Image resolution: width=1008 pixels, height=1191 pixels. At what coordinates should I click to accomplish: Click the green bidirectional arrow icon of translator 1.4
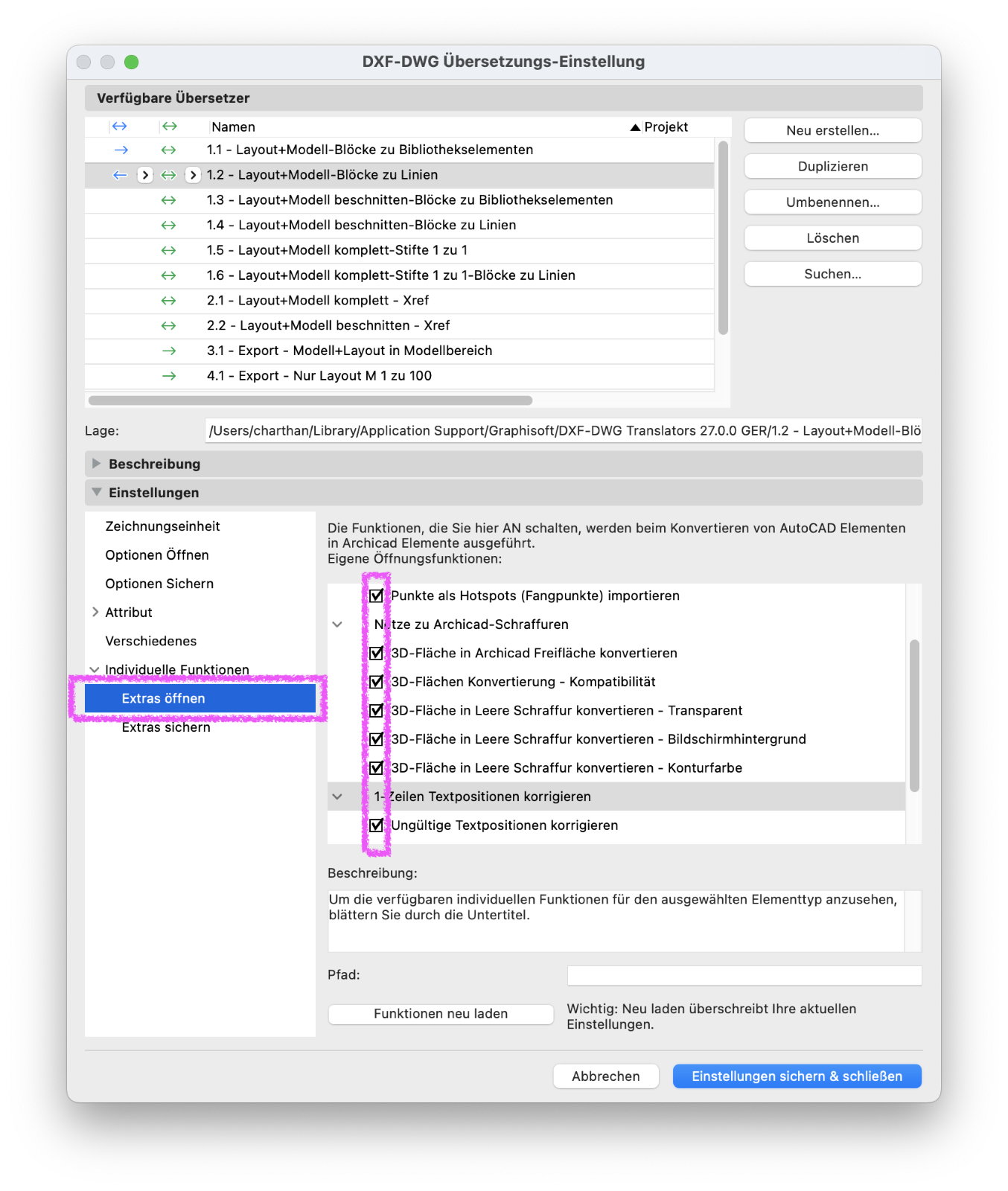point(169,225)
